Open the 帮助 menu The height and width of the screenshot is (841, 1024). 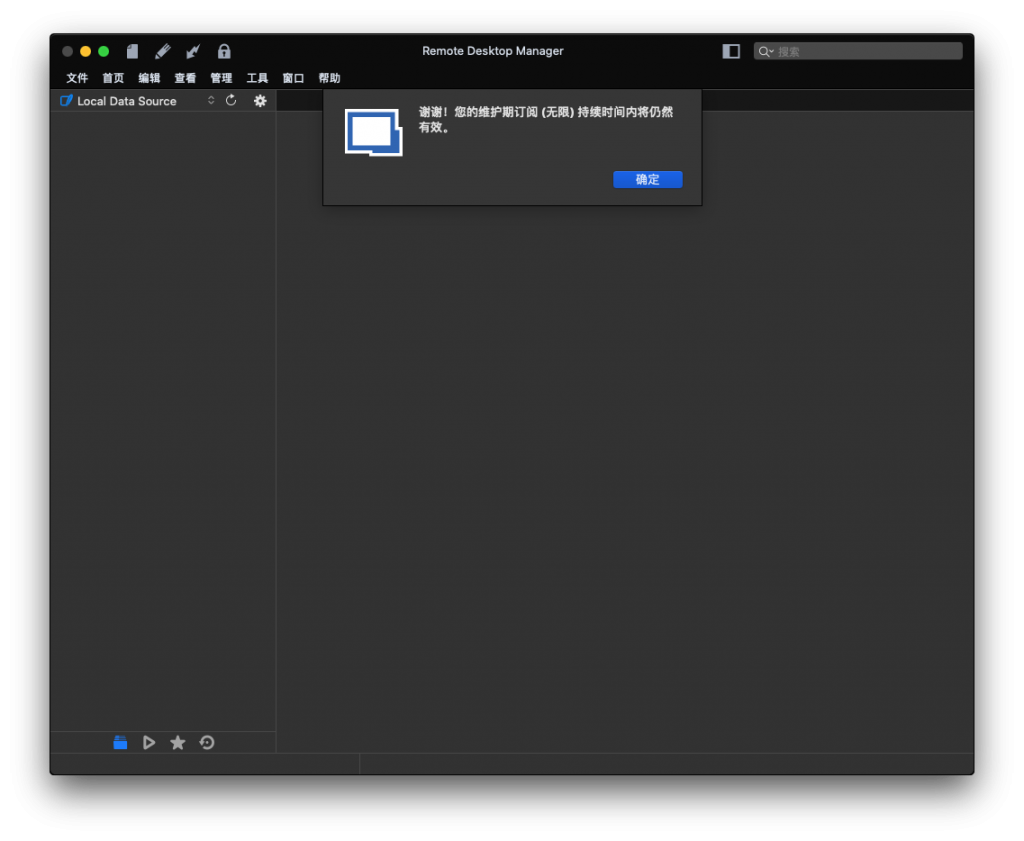(329, 78)
